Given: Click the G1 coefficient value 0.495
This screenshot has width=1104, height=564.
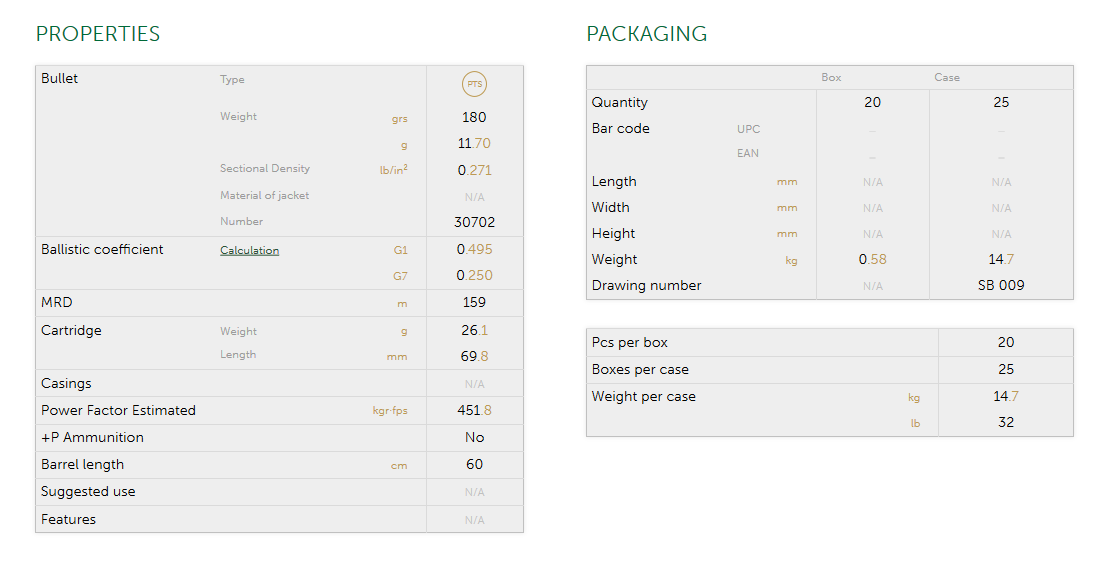Looking at the screenshot, I should tap(474, 250).
